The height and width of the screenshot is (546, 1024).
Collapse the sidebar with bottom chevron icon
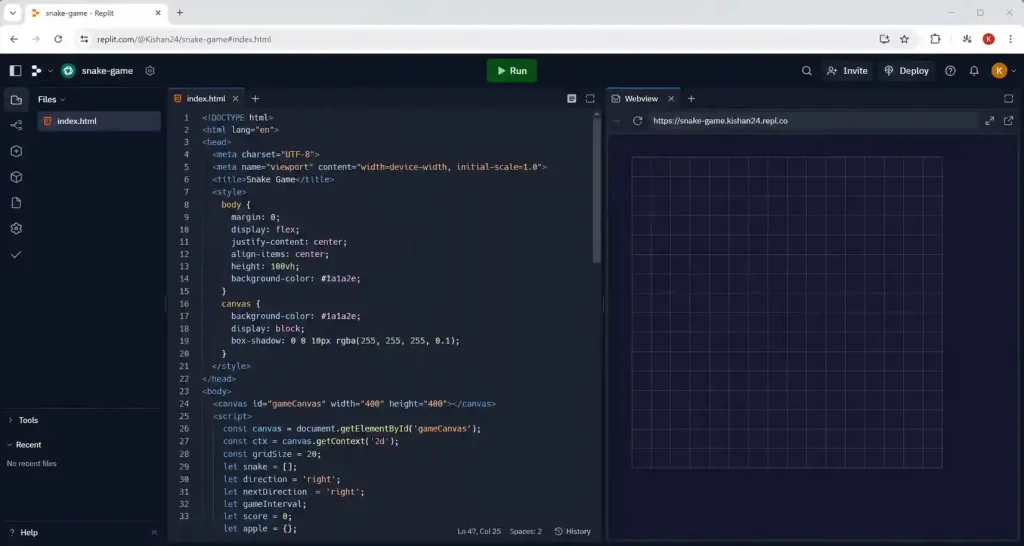tap(154, 532)
